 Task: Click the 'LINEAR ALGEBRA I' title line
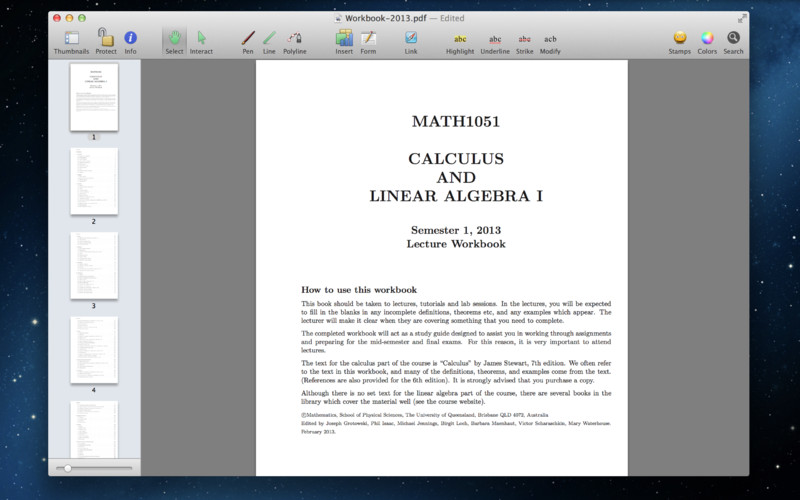(456, 196)
